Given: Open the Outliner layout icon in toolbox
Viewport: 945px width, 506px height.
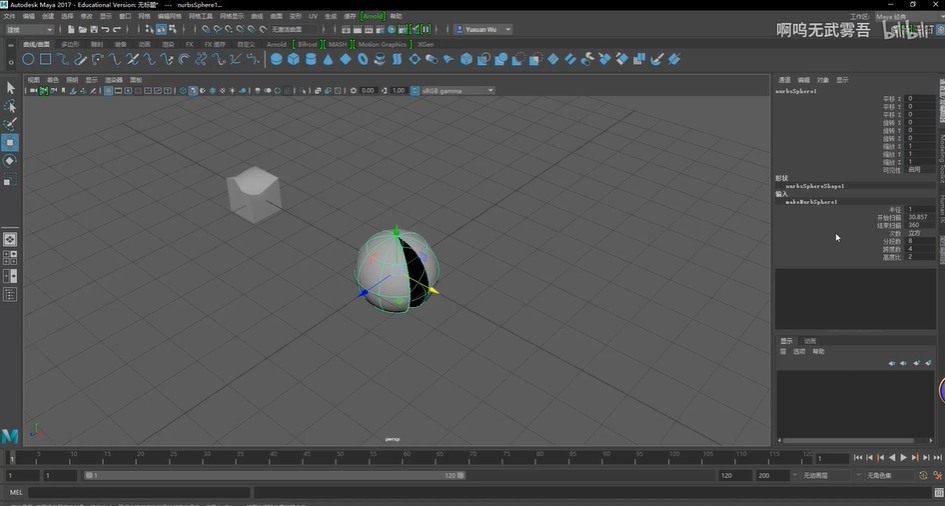Looking at the screenshot, I should point(10,295).
